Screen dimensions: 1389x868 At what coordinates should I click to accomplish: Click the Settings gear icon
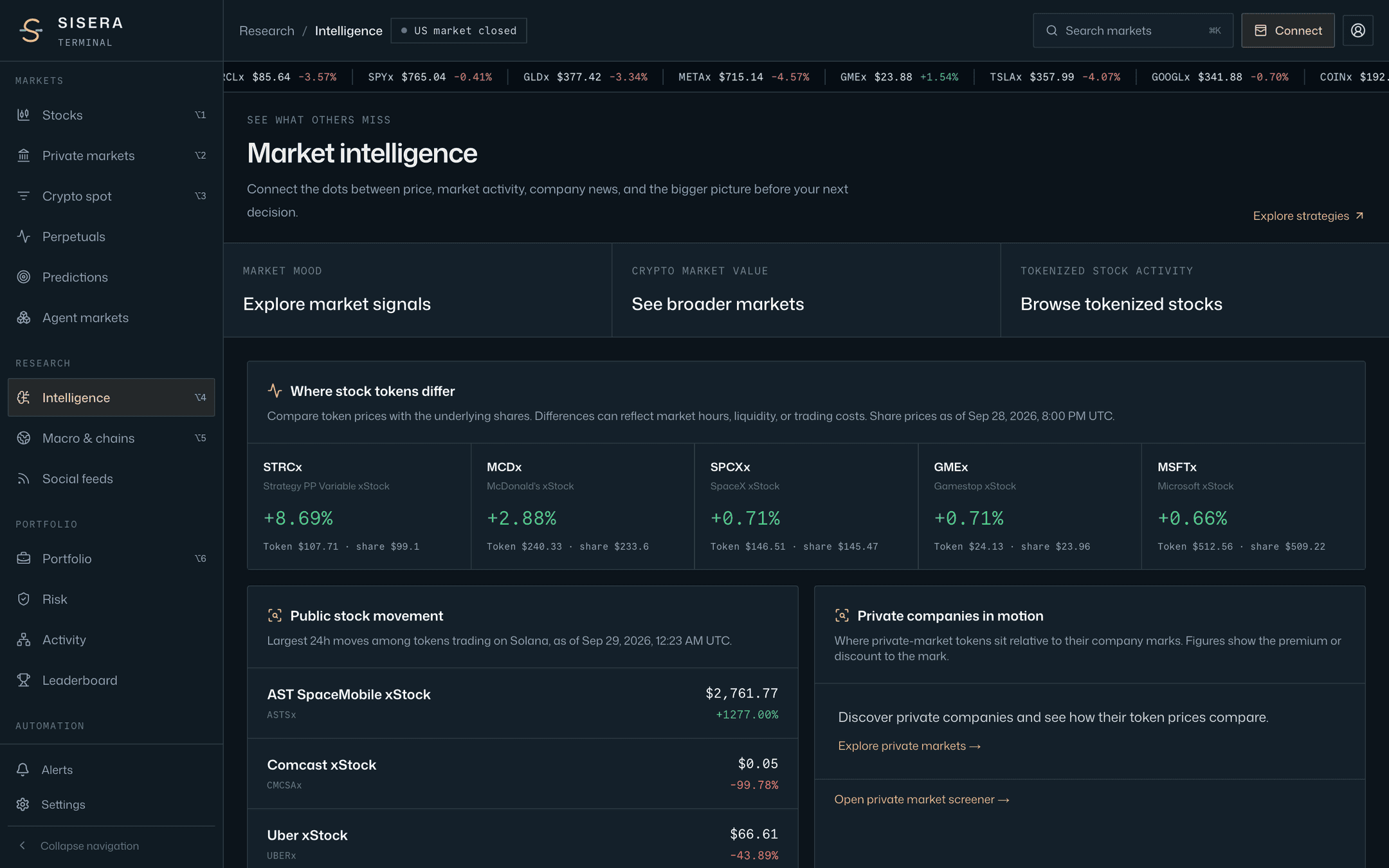(x=23, y=804)
